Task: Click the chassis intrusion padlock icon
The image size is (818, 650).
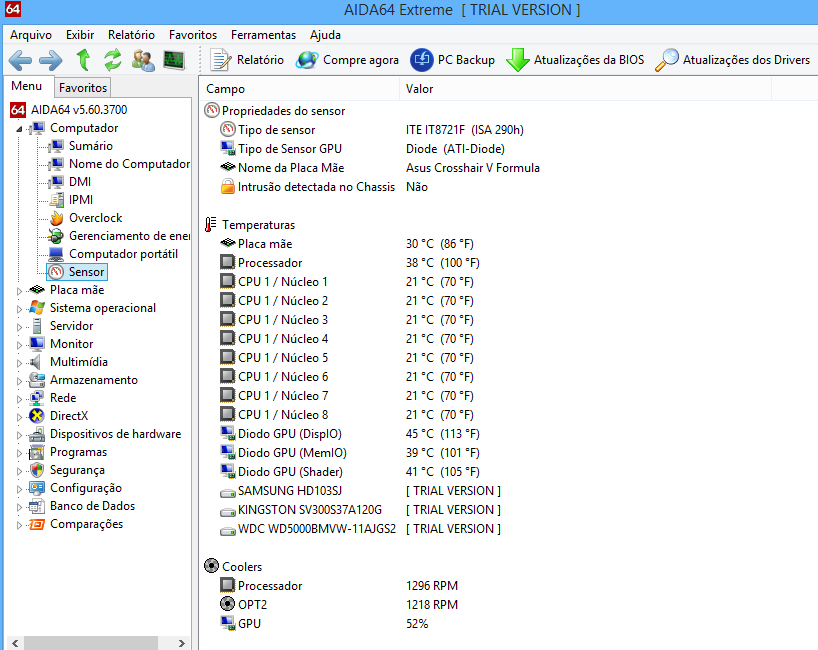Action: pos(227,187)
